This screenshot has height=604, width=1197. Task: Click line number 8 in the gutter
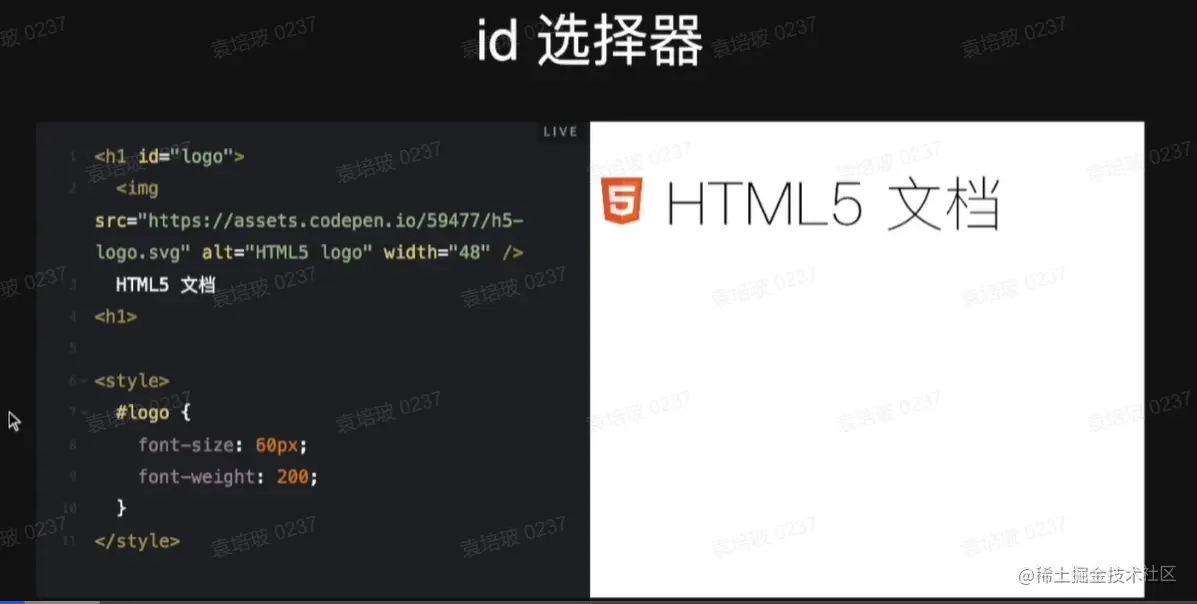[x=72, y=444]
